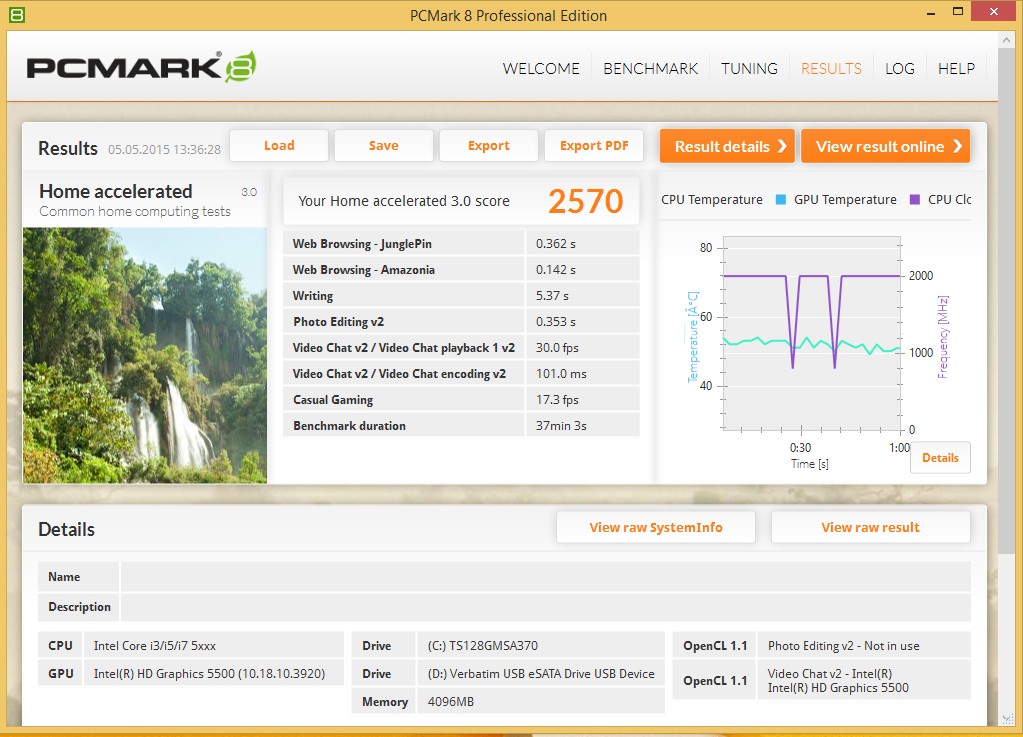The image size is (1023, 737).
Task: Click the temperature and frequency chart
Action: point(812,333)
